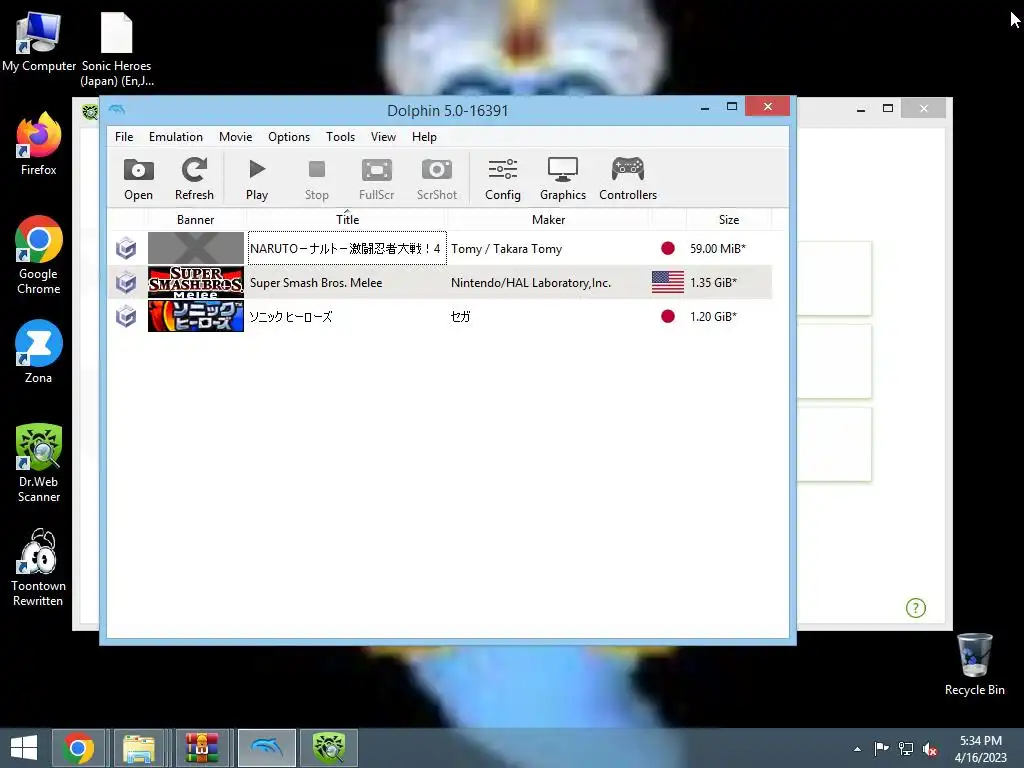The height and width of the screenshot is (768, 1024).
Task: Sort the list by Maker column header
Action: (x=549, y=219)
